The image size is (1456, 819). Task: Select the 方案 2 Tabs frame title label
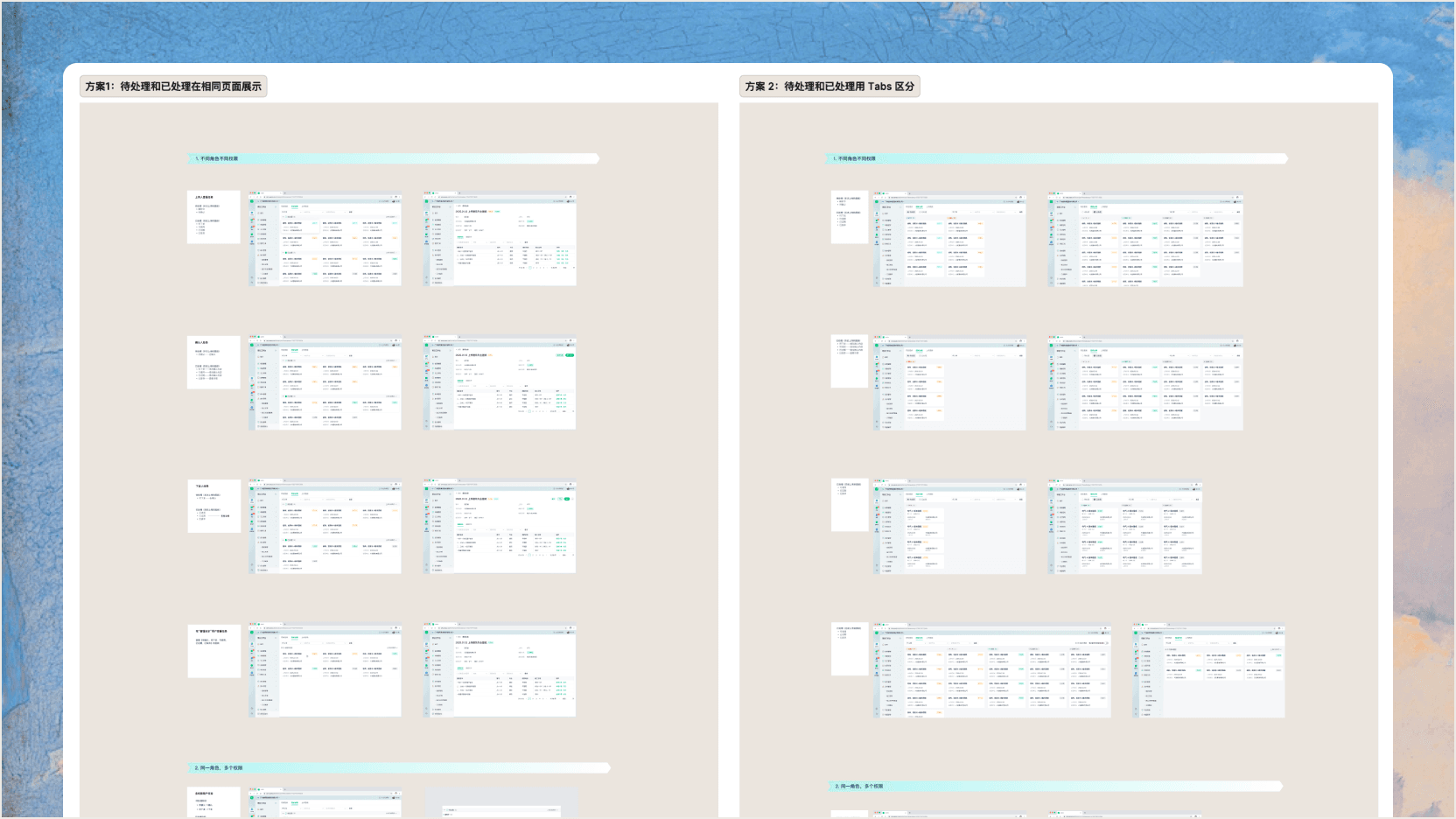click(829, 87)
